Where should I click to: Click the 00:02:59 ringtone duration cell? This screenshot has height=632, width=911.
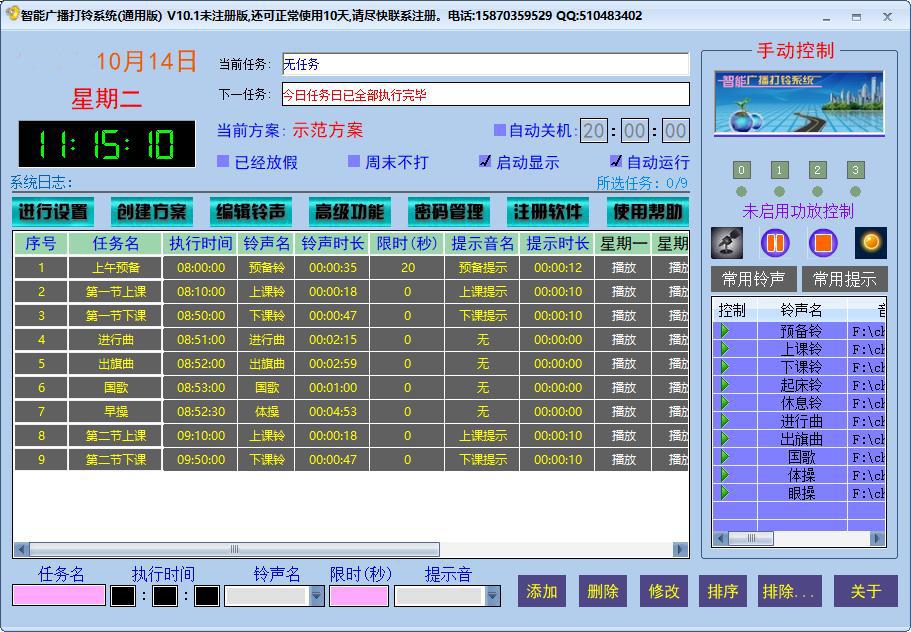pos(332,364)
